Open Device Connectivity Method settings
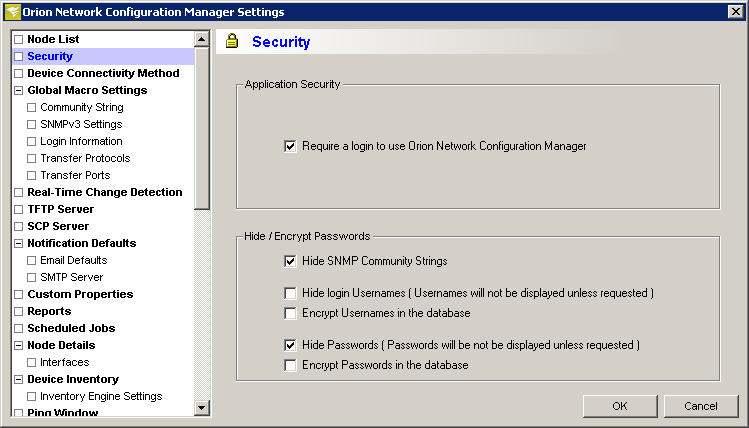This screenshot has width=749, height=428. [x=103, y=73]
